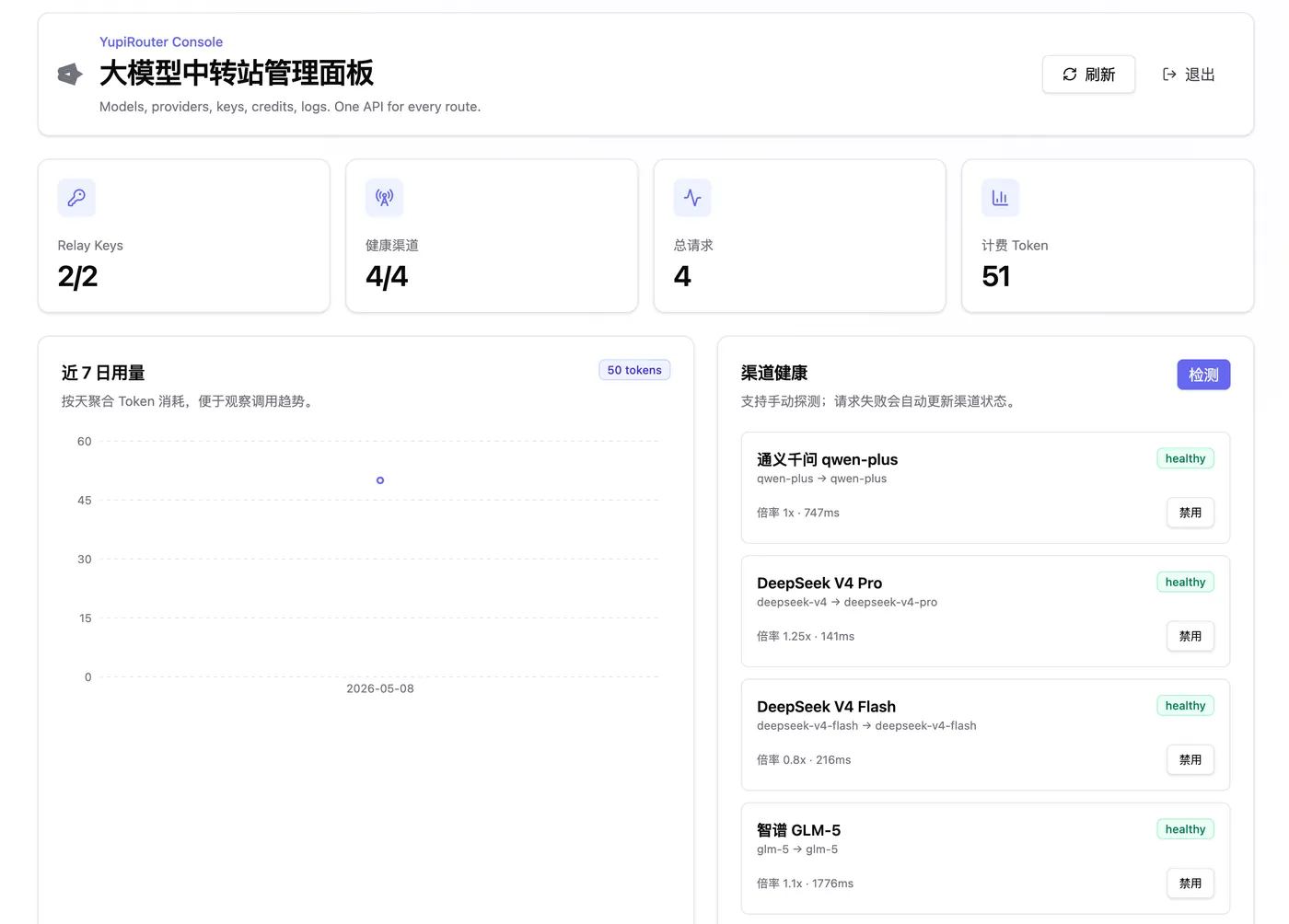Click the healthy badge on 智谱 GLM-5
The image size is (1289, 924).
click(x=1185, y=829)
